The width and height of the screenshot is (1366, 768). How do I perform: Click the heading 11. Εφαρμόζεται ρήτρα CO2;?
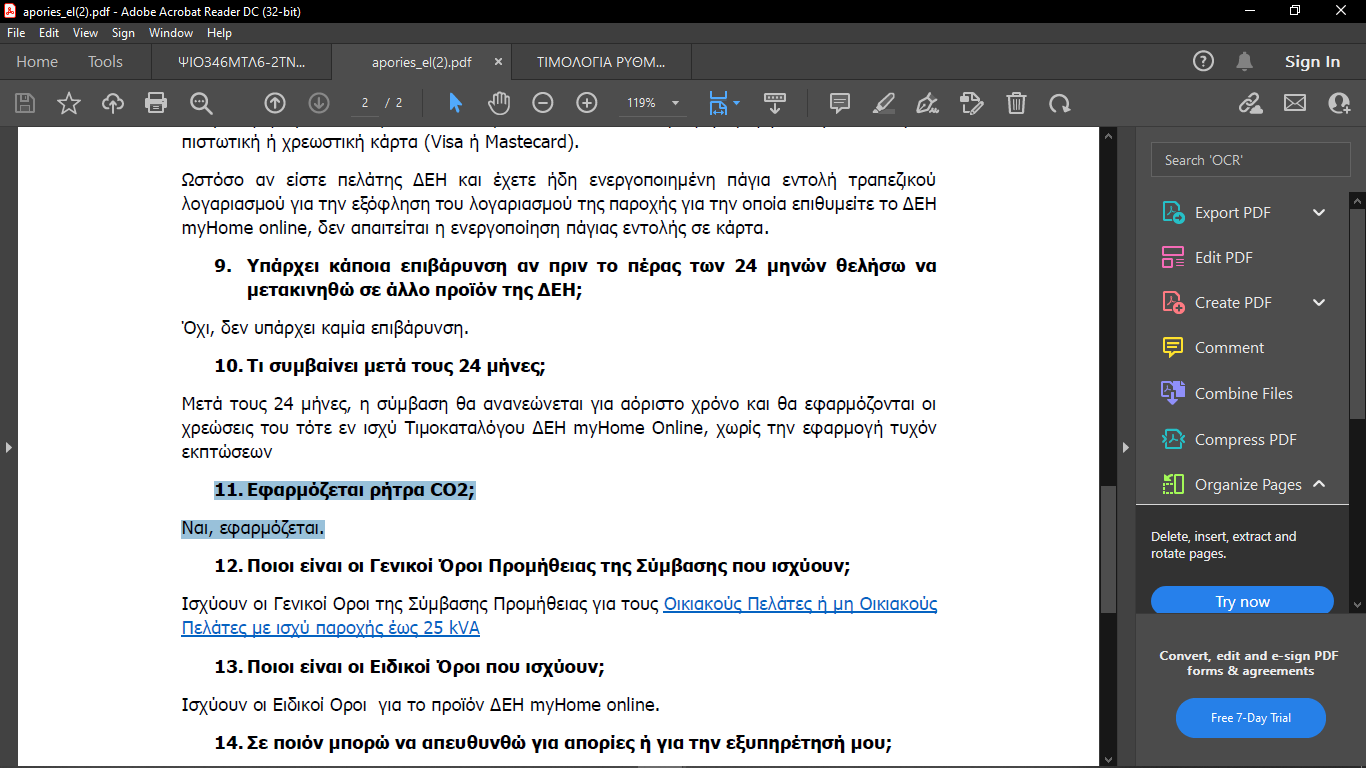(345, 490)
